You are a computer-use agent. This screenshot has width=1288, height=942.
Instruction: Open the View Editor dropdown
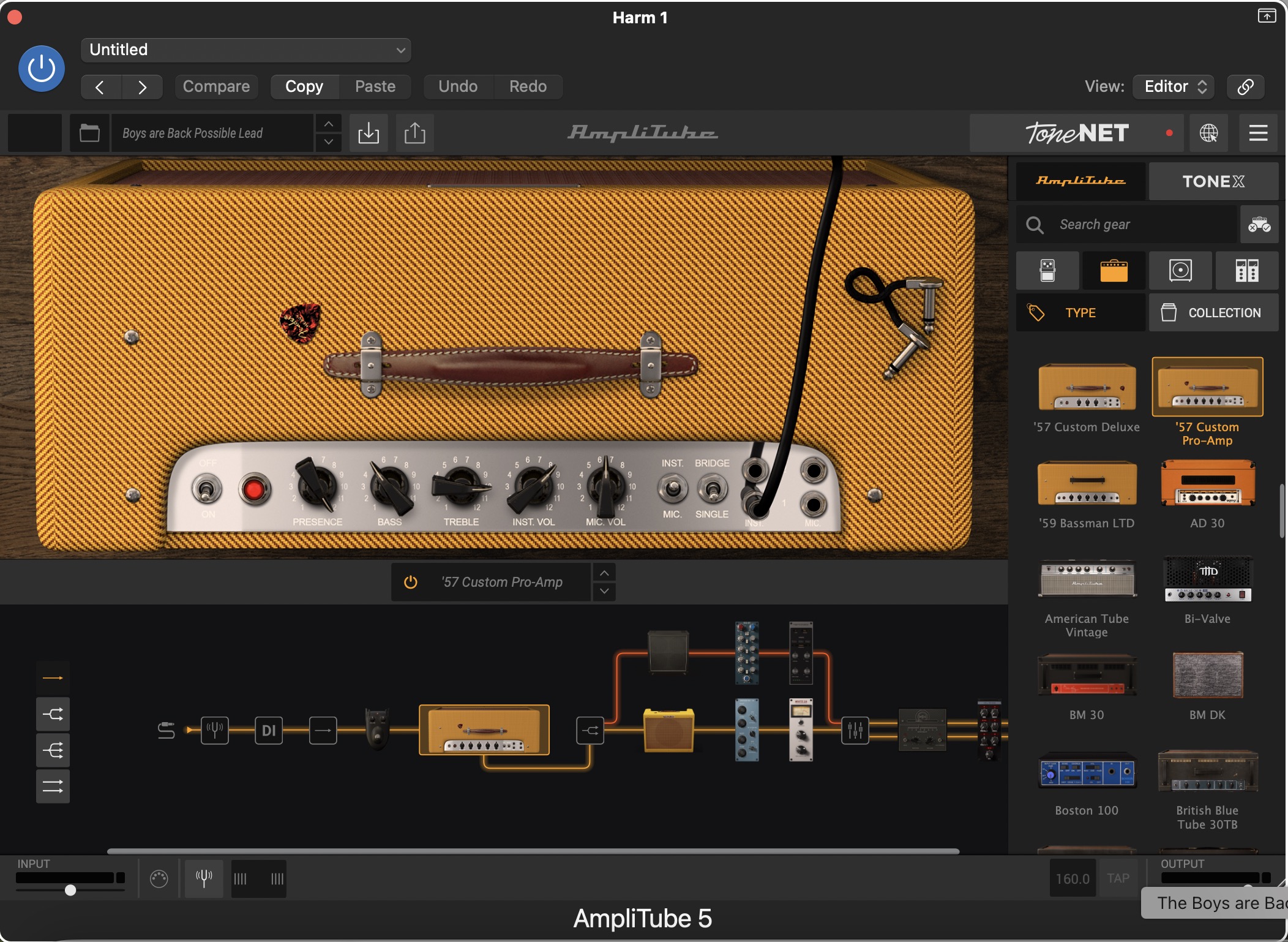click(1173, 86)
